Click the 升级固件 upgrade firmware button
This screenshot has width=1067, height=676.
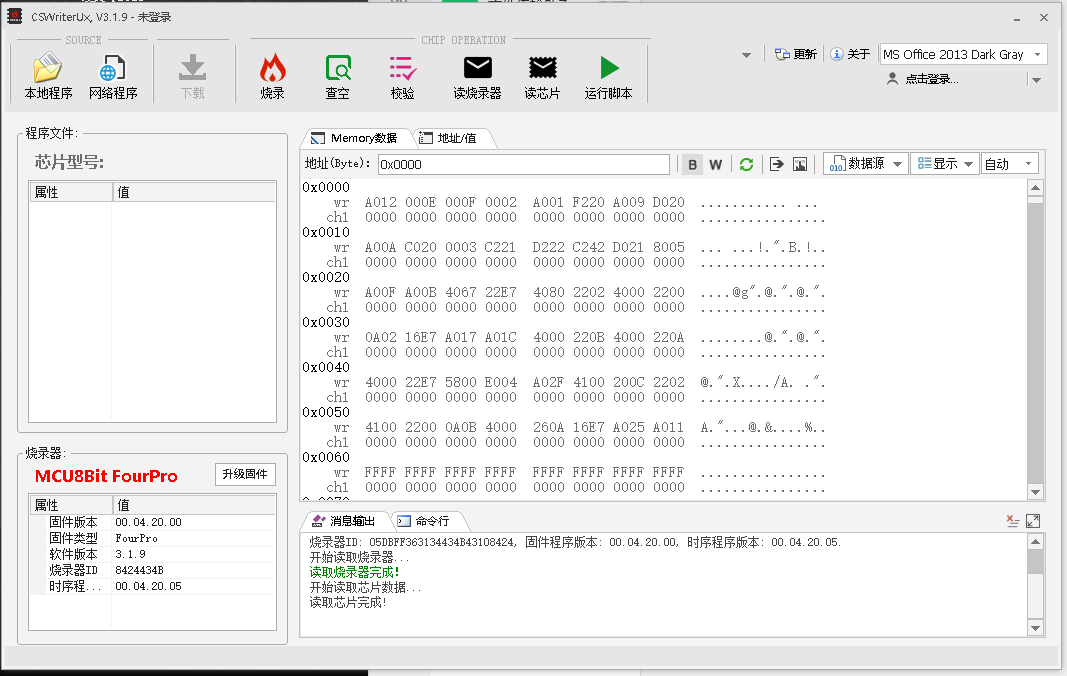[x=245, y=474]
